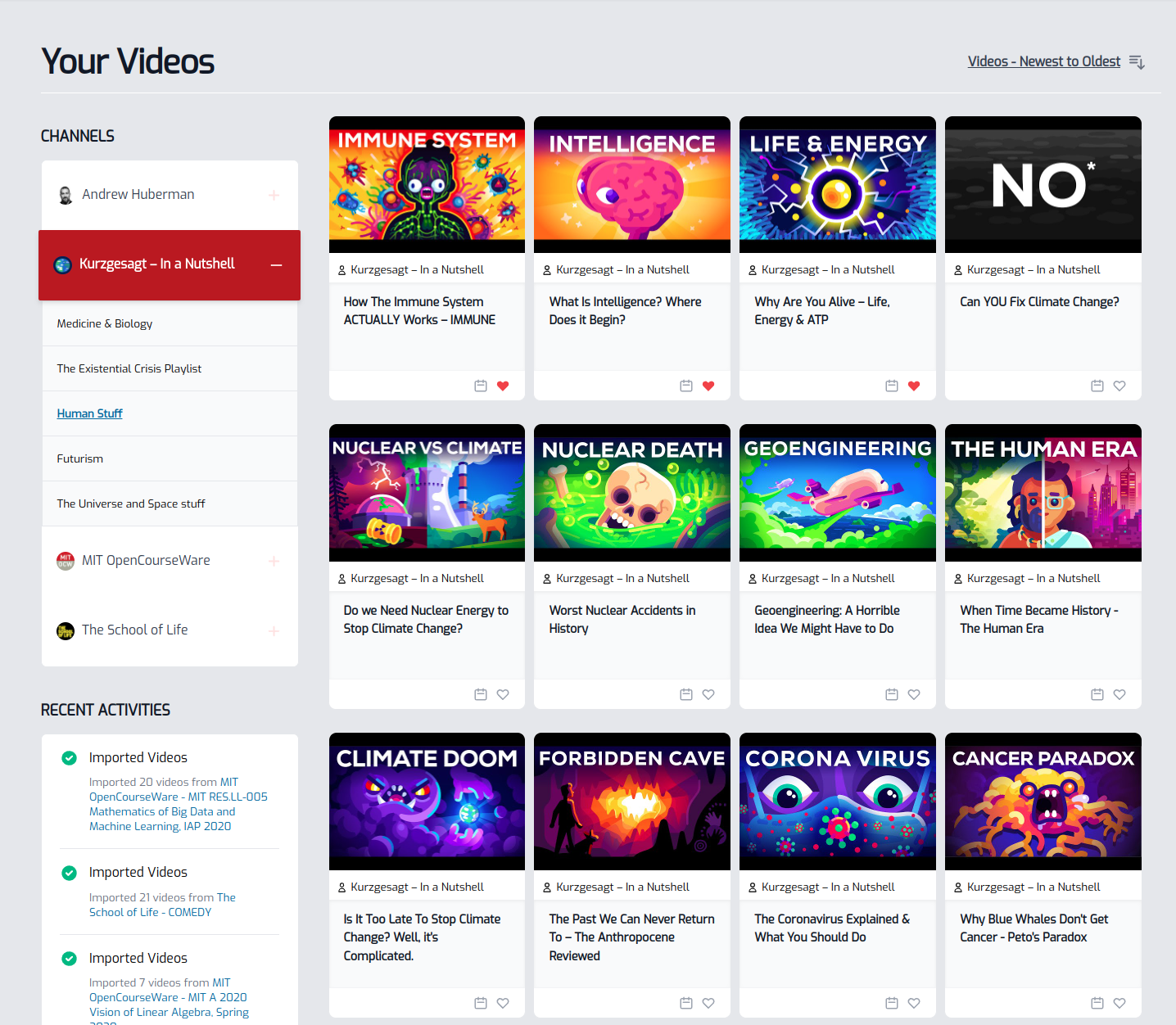Image resolution: width=1176 pixels, height=1025 pixels.
Task: Open The School of Life - COMEDY link
Action: point(162,905)
